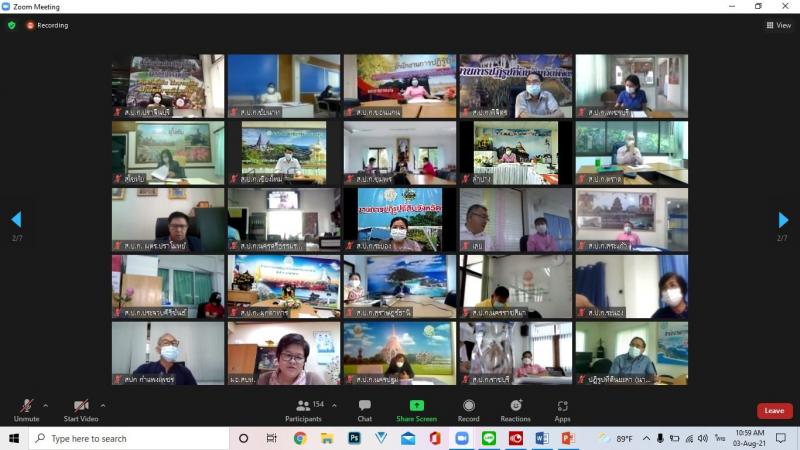Open the 89°F weather widget
This screenshot has width=800, height=450.
pyautogui.click(x=615, y=438)
